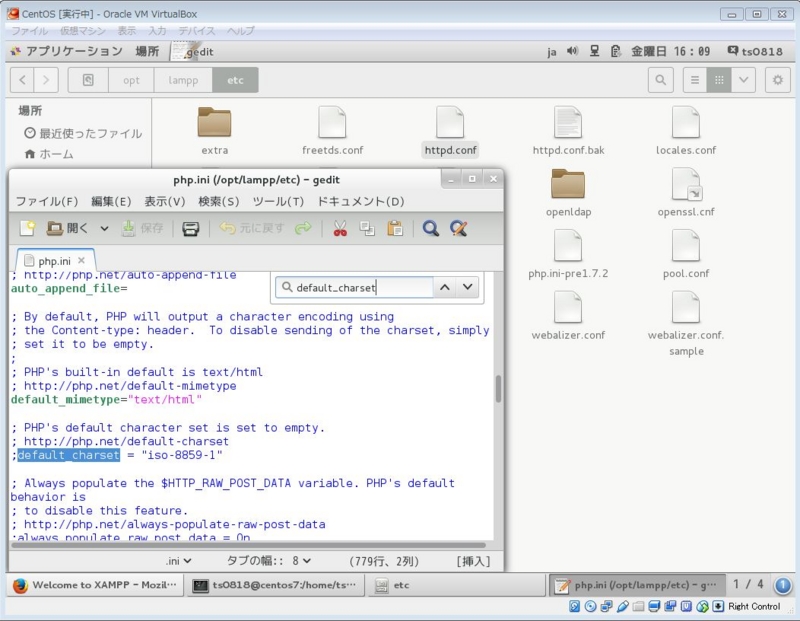The width and height of the screenshot is (800, 621).
Task: Paste from clipboard icon
Action: (x=394, y=228)
